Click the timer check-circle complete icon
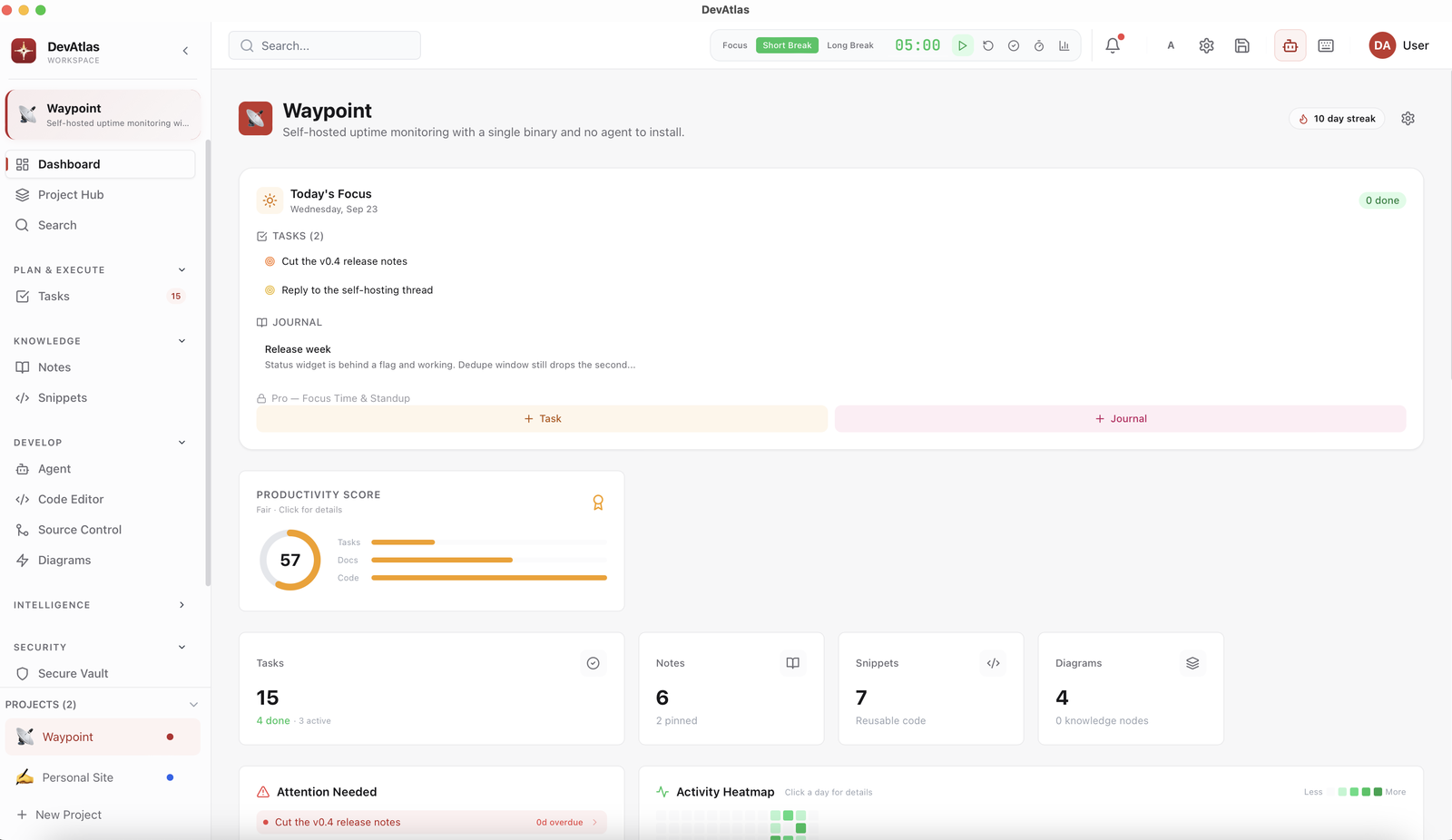The width and height of the screenshot is (1452, 840). 1014,45
